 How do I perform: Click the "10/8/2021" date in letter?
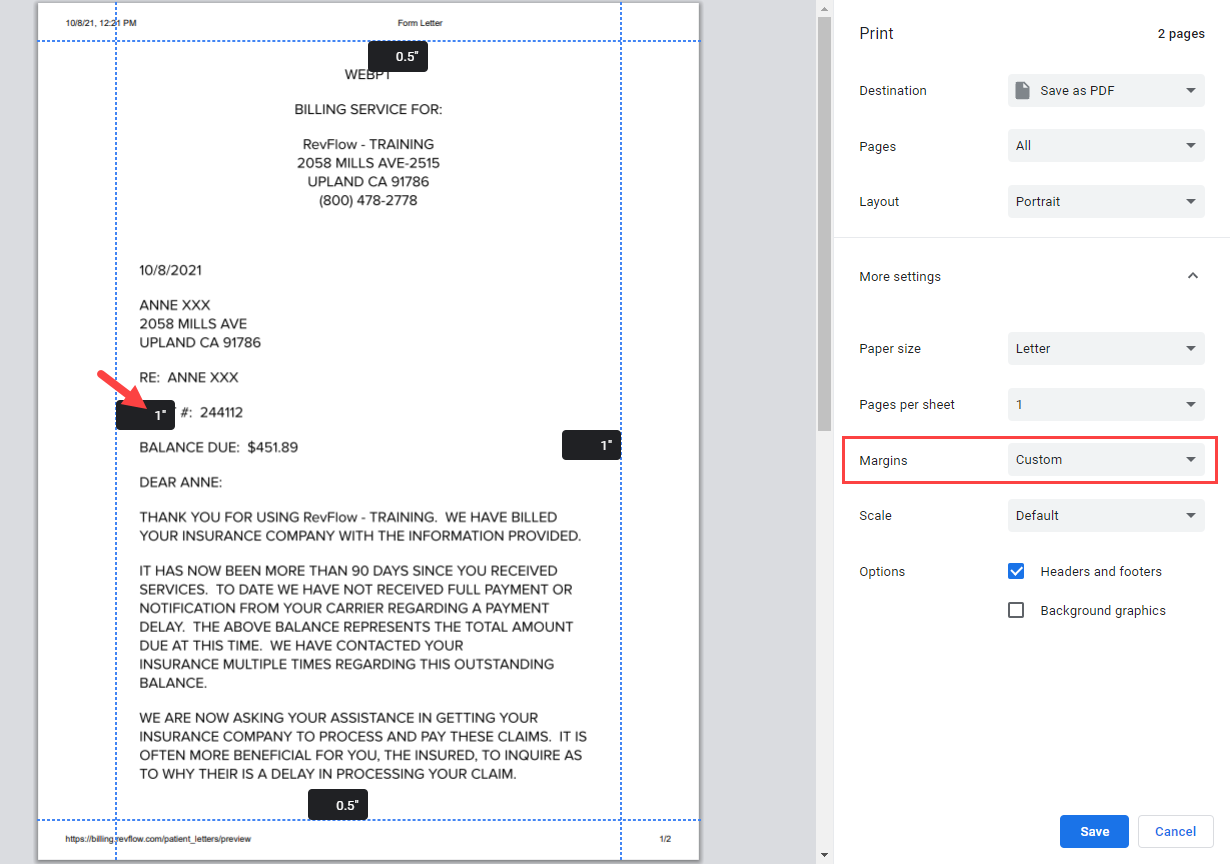click(x=171, y=270)
